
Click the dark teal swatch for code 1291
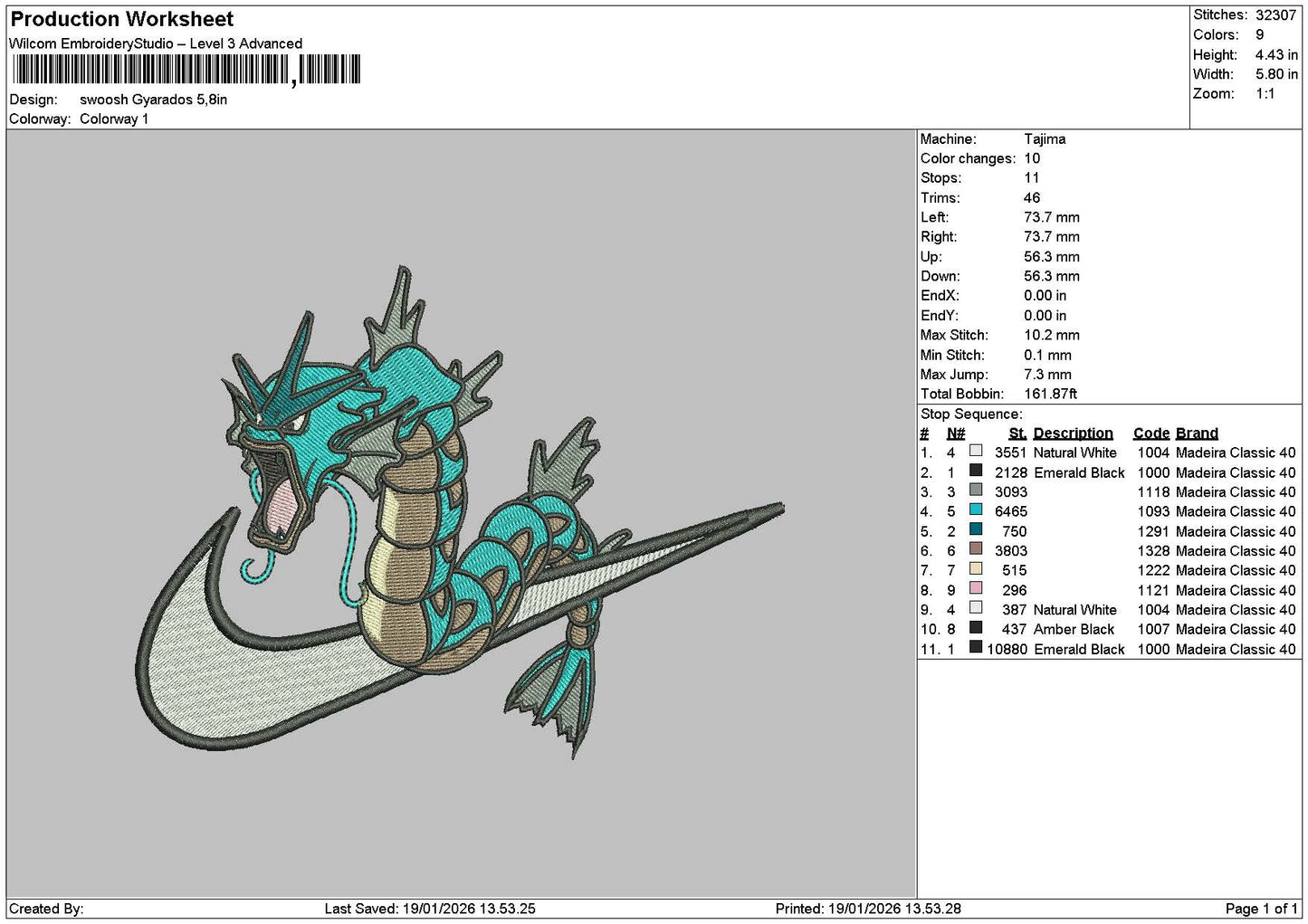976,529
